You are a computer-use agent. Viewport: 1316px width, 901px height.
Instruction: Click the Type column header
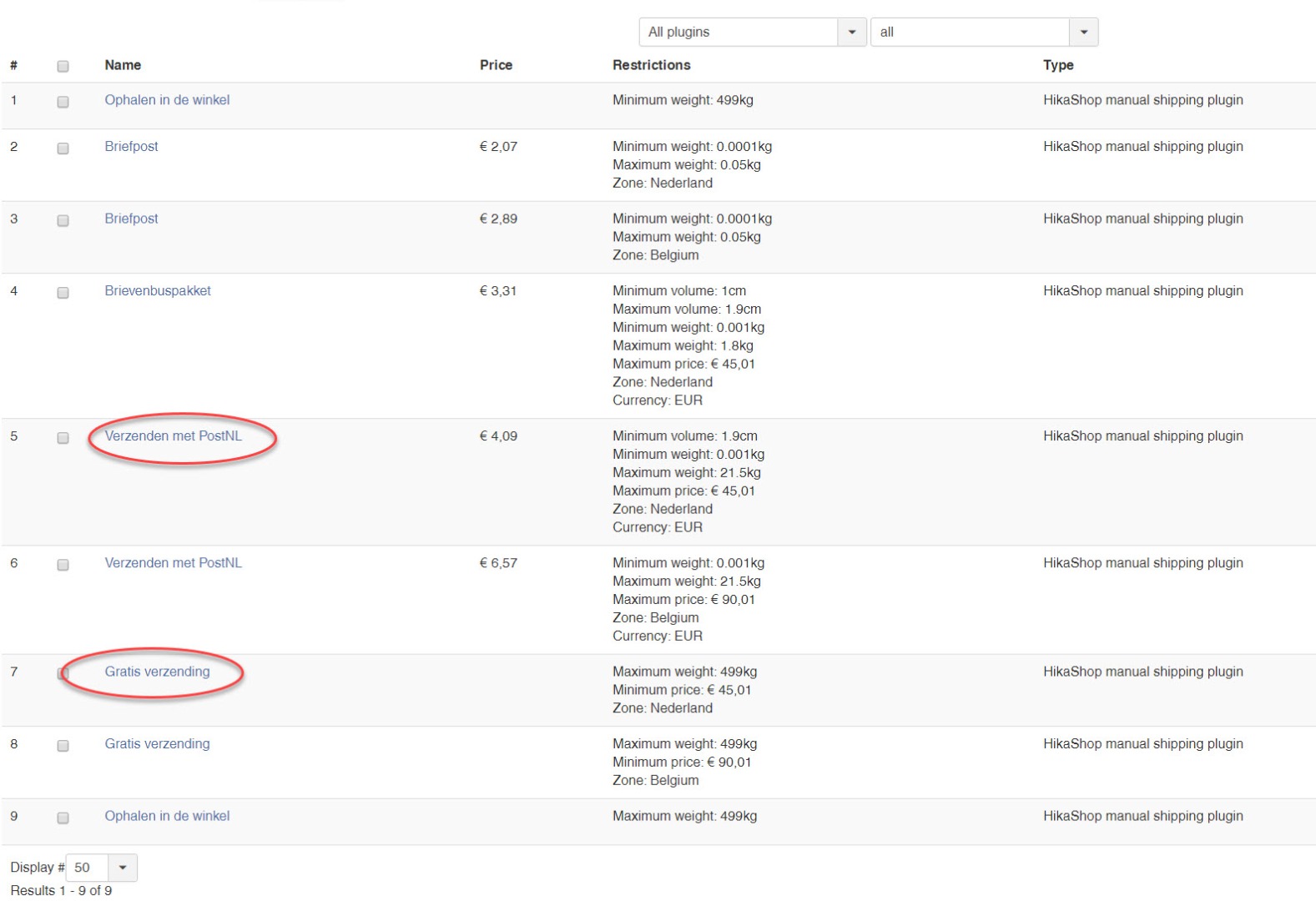click(1058, 65)
